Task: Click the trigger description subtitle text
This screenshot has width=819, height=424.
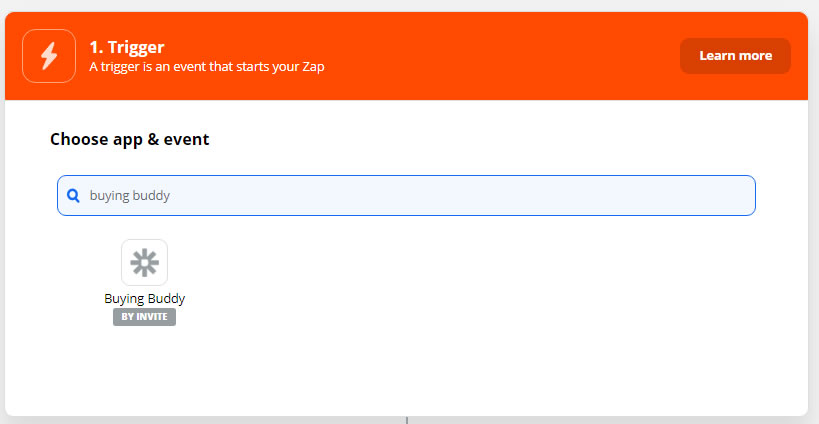Action: coord(207,67)
